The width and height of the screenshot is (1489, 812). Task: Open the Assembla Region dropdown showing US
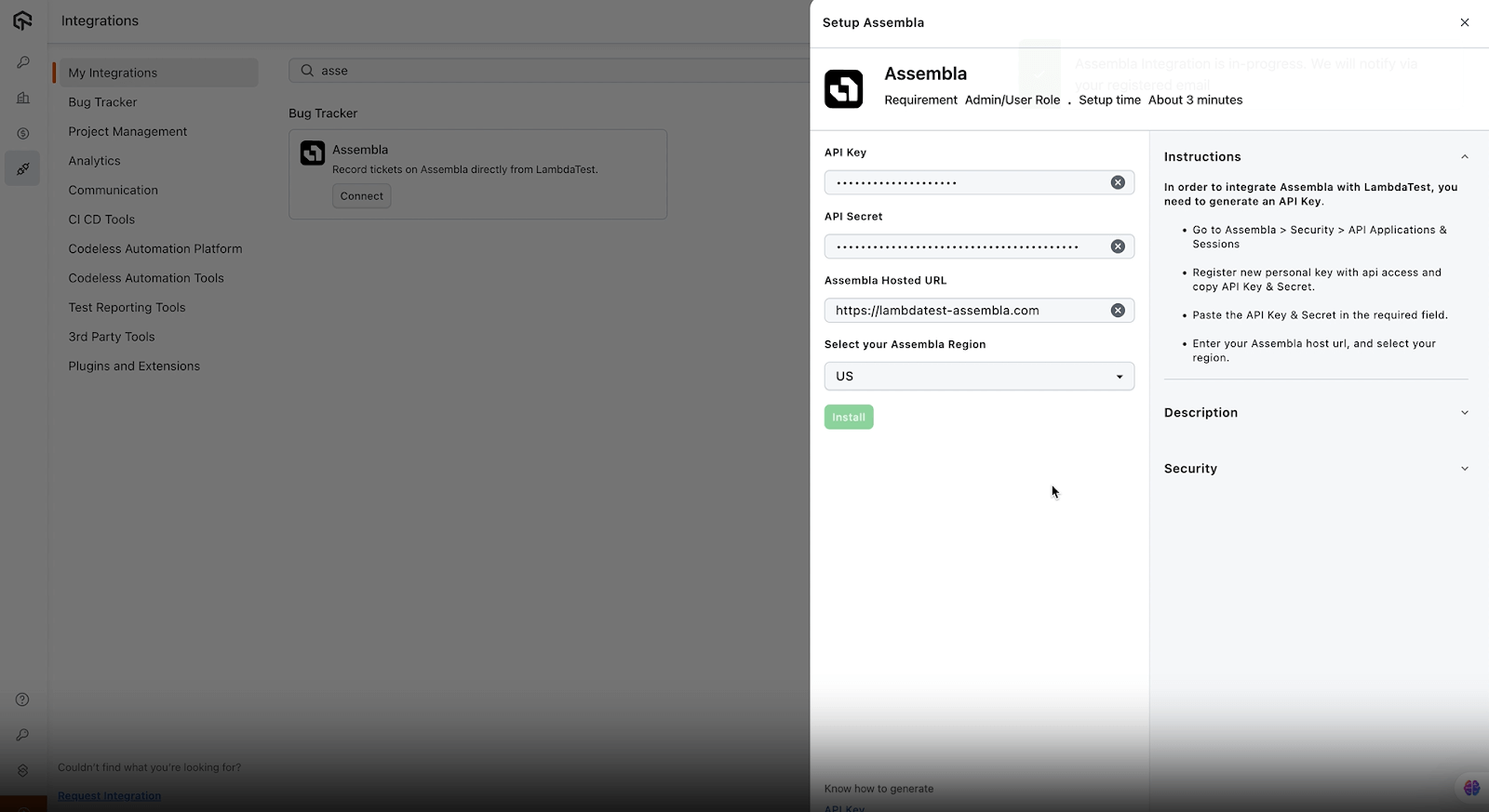[x=979, y=376]
